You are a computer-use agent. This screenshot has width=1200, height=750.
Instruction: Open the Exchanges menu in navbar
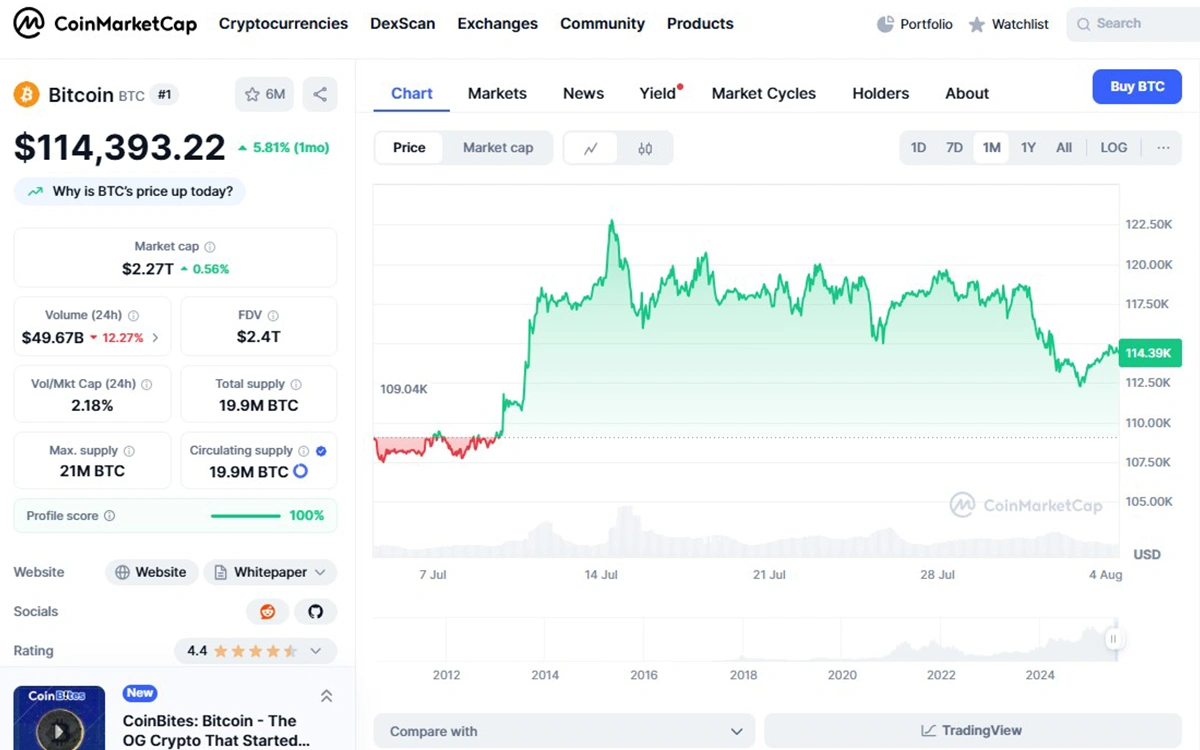(x=497, y=24)
